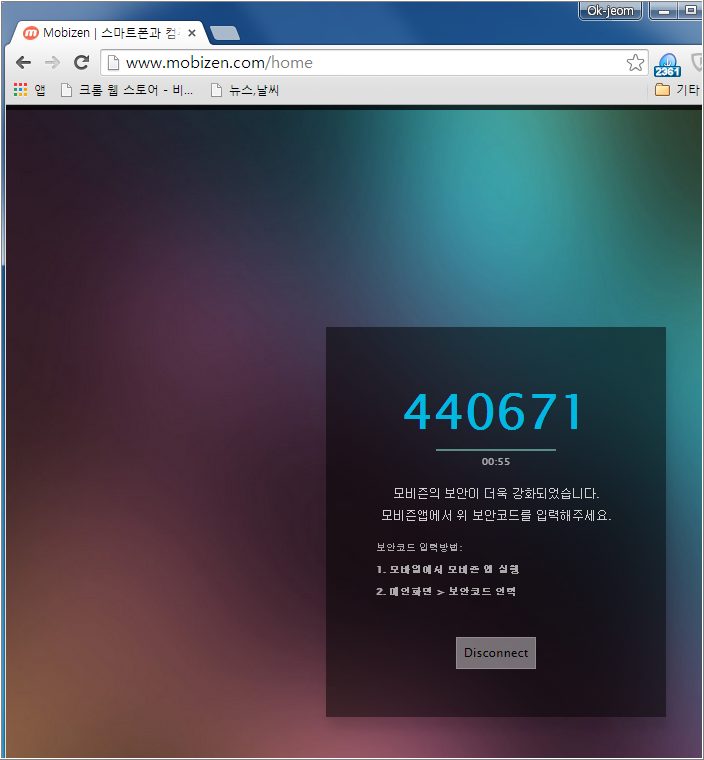Click the shield extension icon

pos(697,63)
